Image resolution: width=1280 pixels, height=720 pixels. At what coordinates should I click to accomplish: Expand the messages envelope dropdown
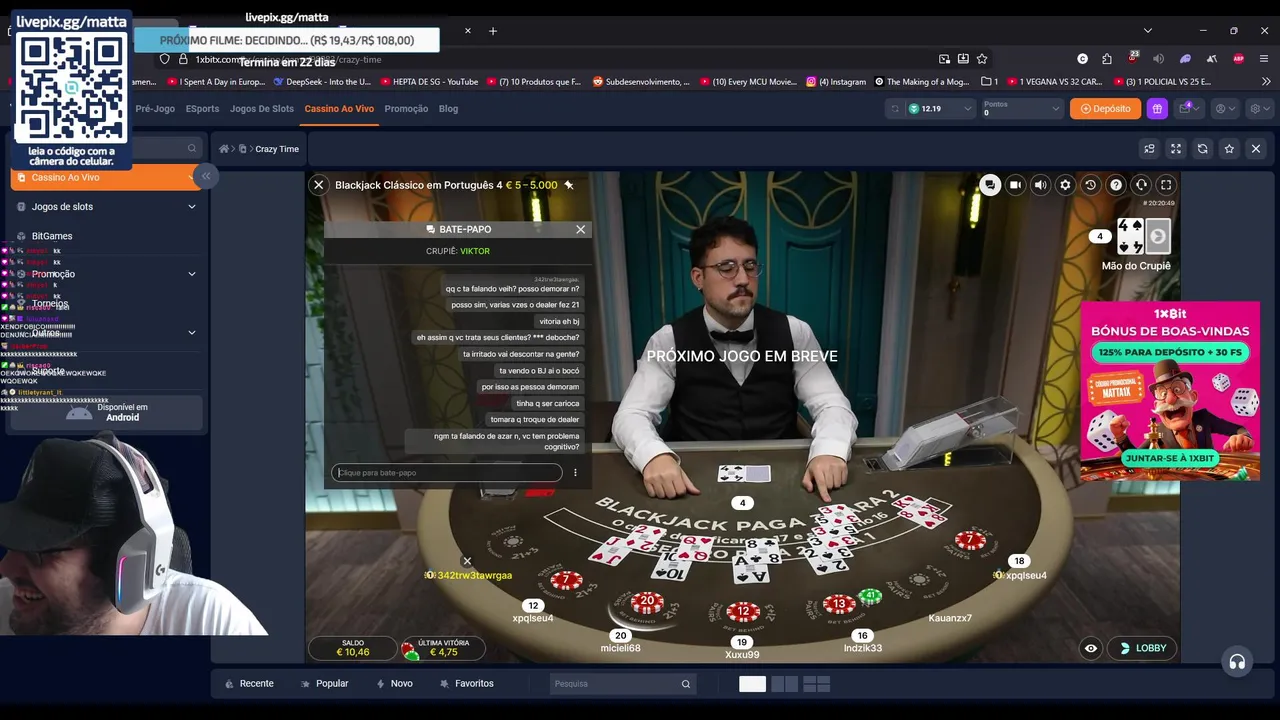(x=1189, y=108)
